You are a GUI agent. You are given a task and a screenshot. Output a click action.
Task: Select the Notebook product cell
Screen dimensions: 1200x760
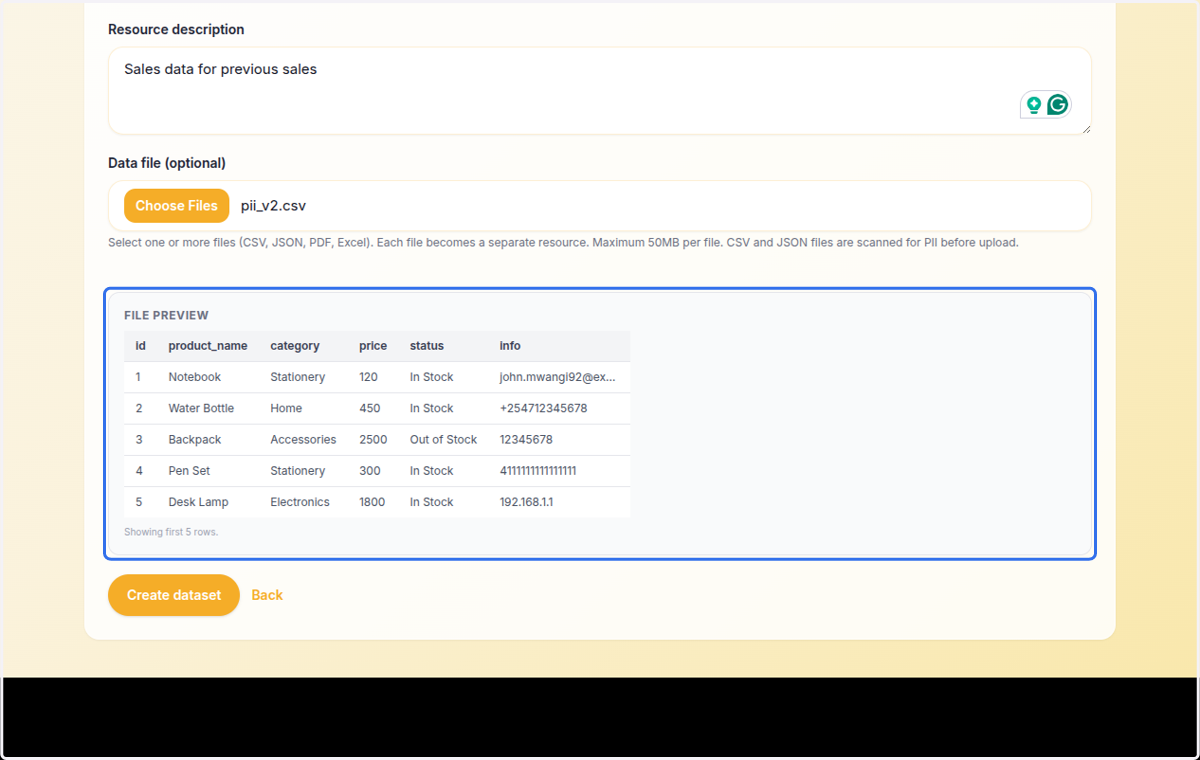tap(195, 377)
